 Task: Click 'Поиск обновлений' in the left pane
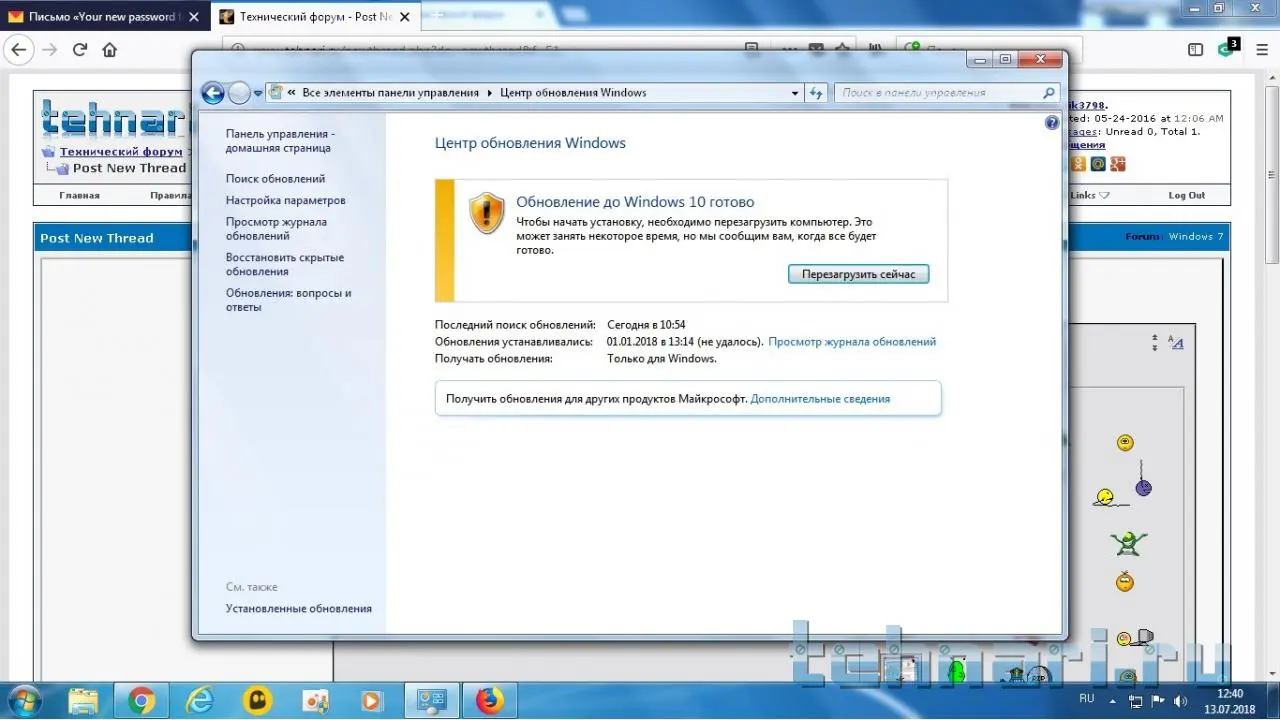tap(275, 179)
